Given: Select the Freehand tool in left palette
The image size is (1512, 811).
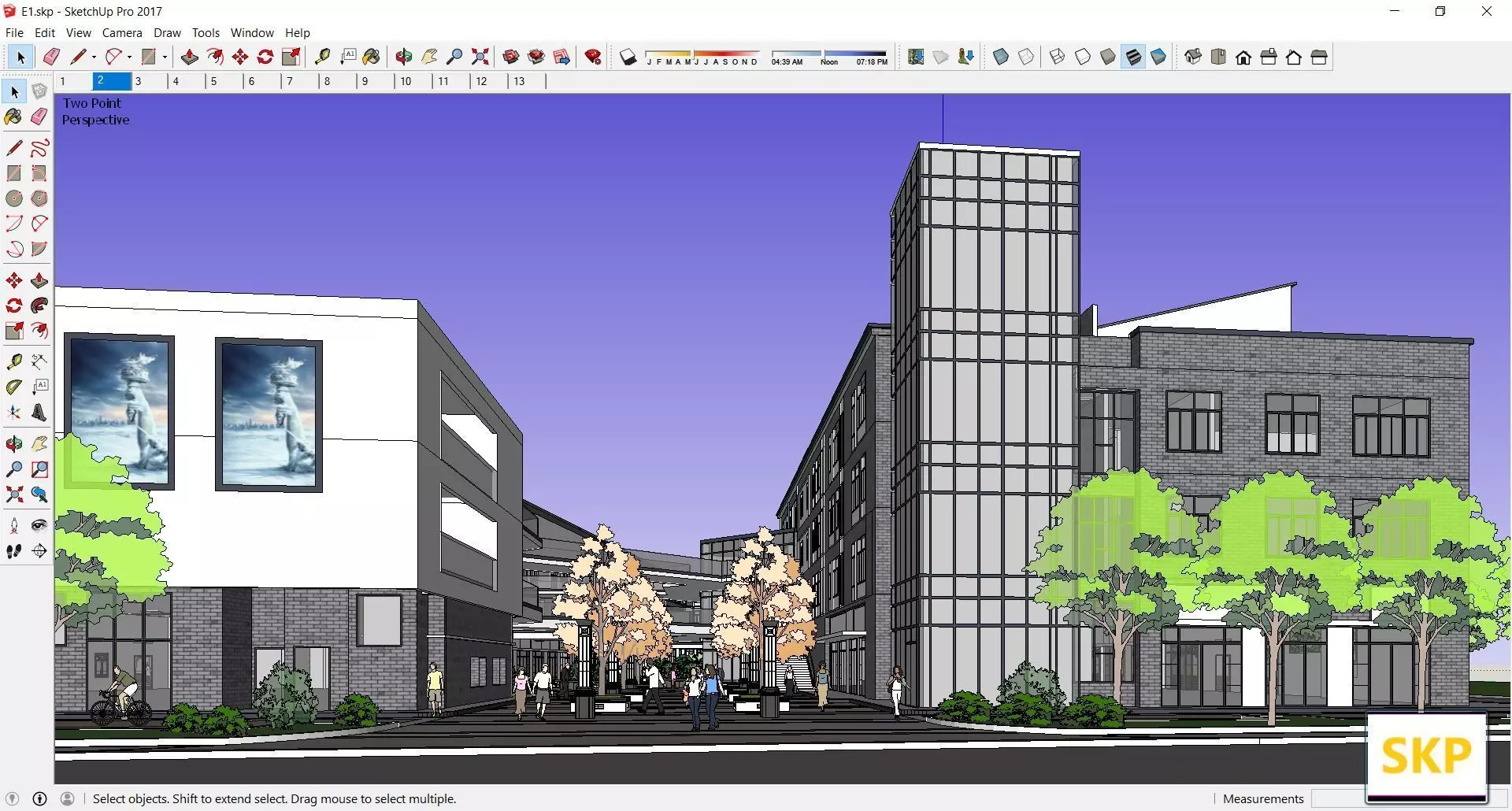Looking at the screenshot, I should point(39,148).
